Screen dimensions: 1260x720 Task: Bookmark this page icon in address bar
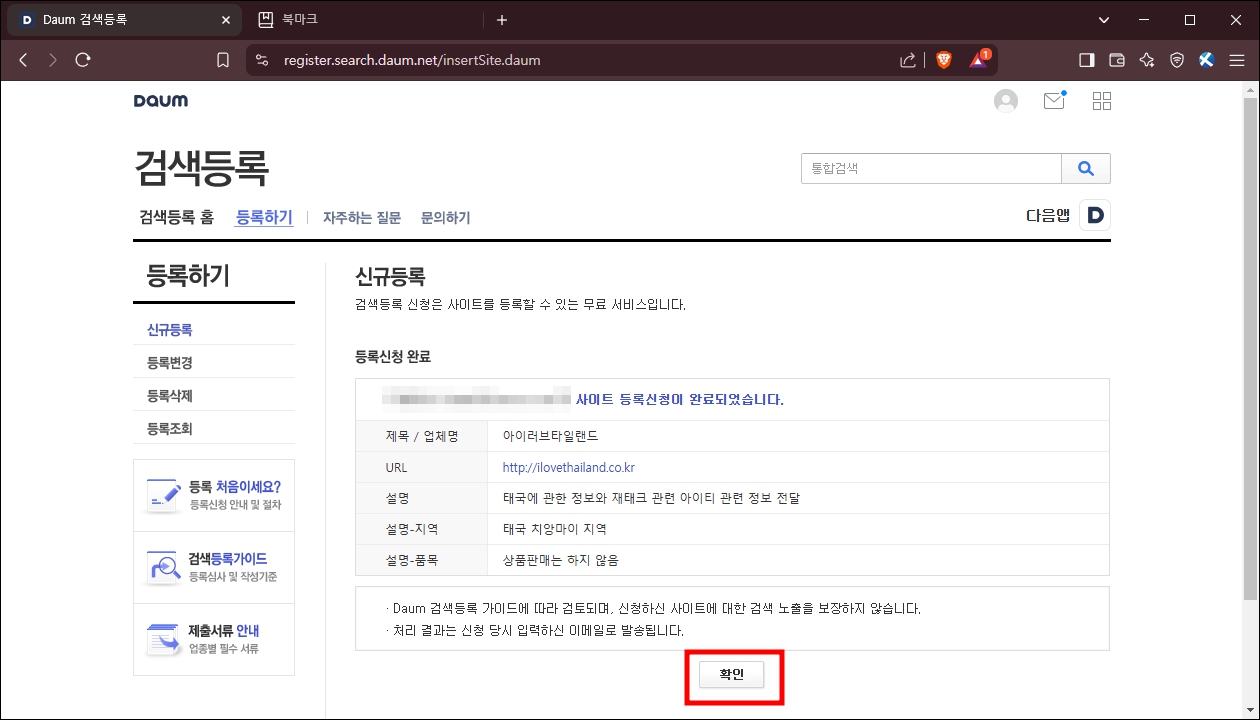pyautogui.click(x=223, y=60)
